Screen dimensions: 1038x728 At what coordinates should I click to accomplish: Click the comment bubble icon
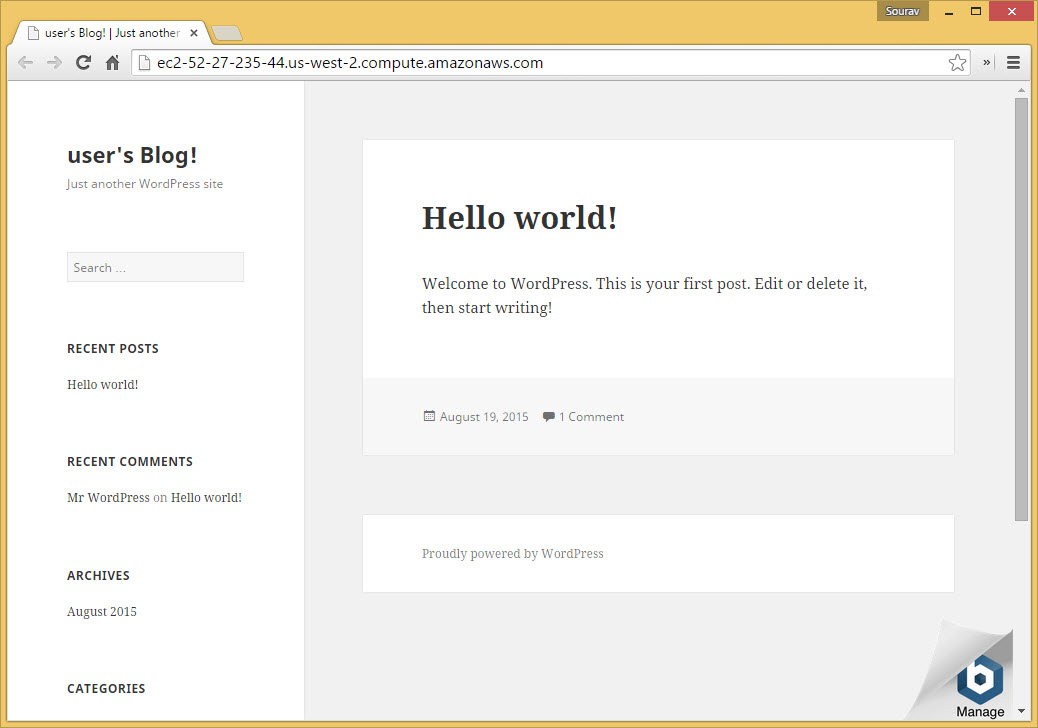(548, 416)
